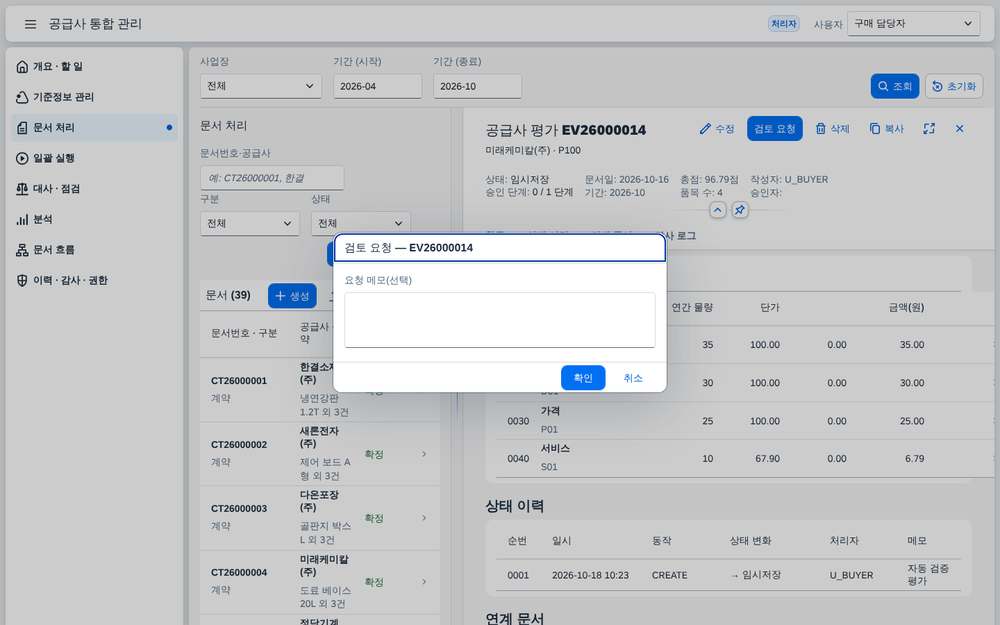The width and height of the screenshot is (1000, 625).
Task: Select document row CT26000002
Action: (320, 453)
